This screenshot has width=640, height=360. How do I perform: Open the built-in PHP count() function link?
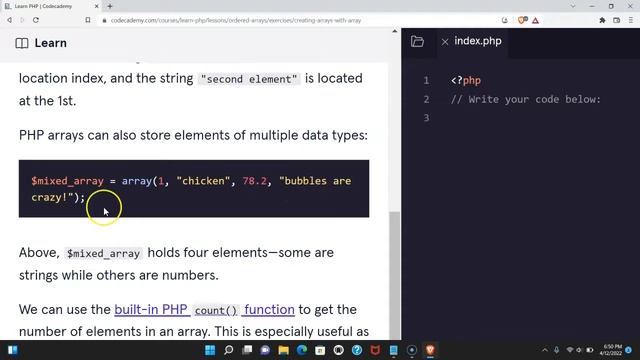coord(204,310)
